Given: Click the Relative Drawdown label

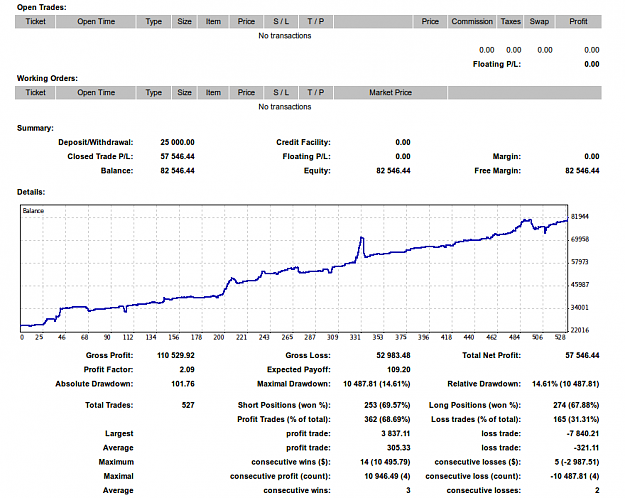Looking at the screenshot, I should (x=484, y=384).
